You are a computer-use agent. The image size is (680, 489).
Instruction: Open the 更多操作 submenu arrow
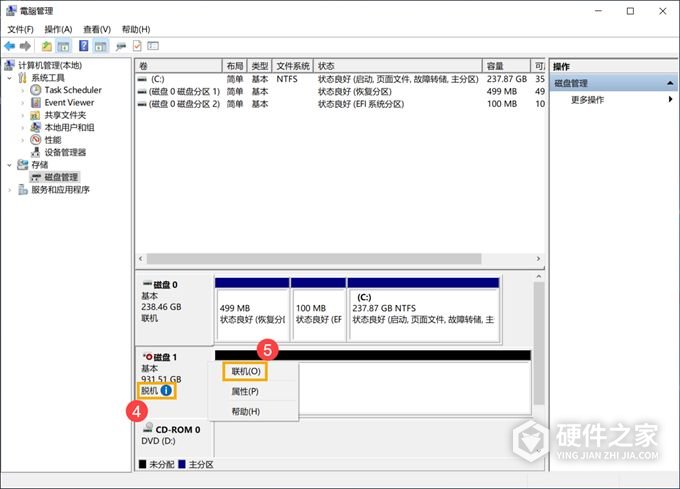[670, 99]
